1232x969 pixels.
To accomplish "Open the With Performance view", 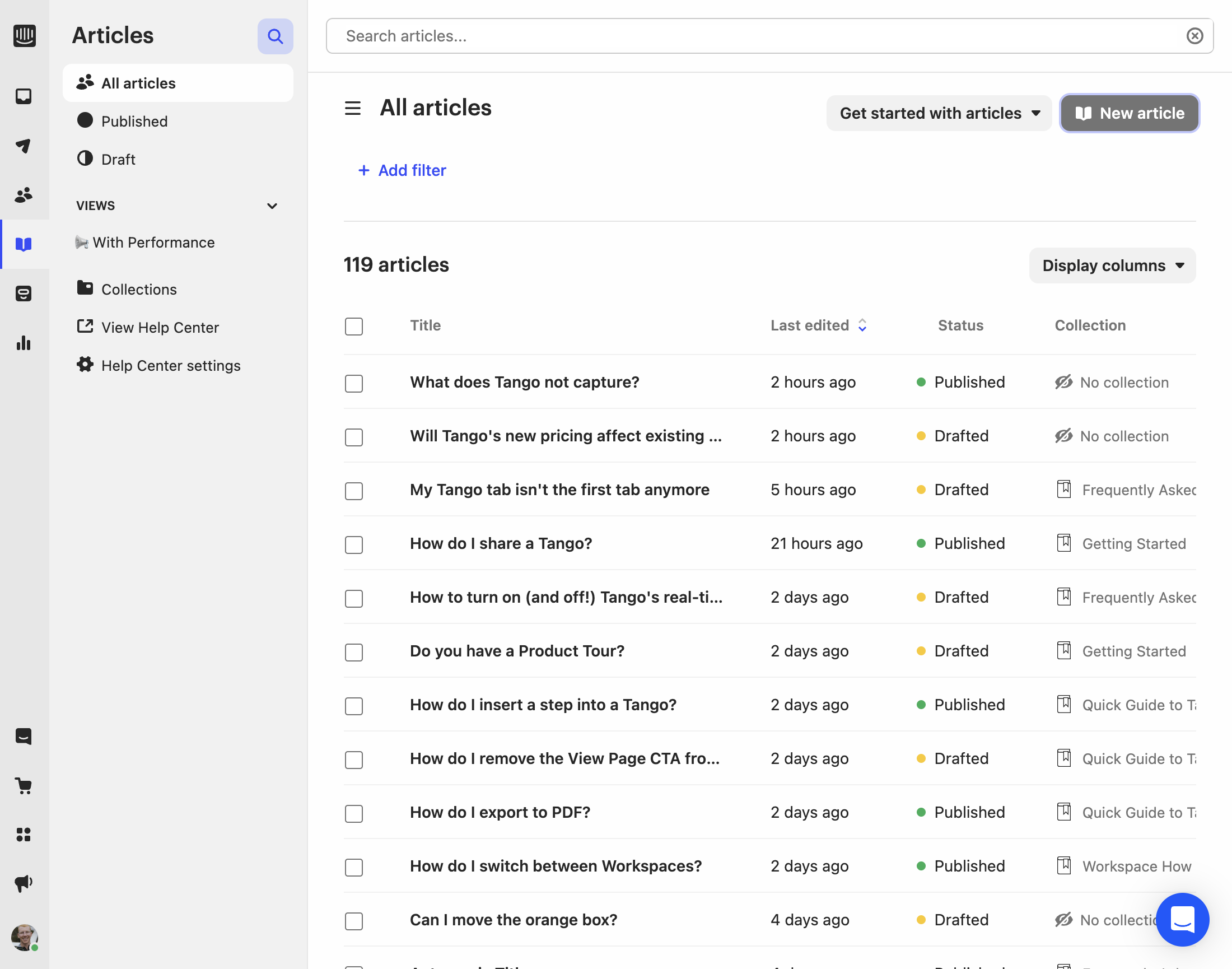I will pyautogui.click(x=145, y=243).
